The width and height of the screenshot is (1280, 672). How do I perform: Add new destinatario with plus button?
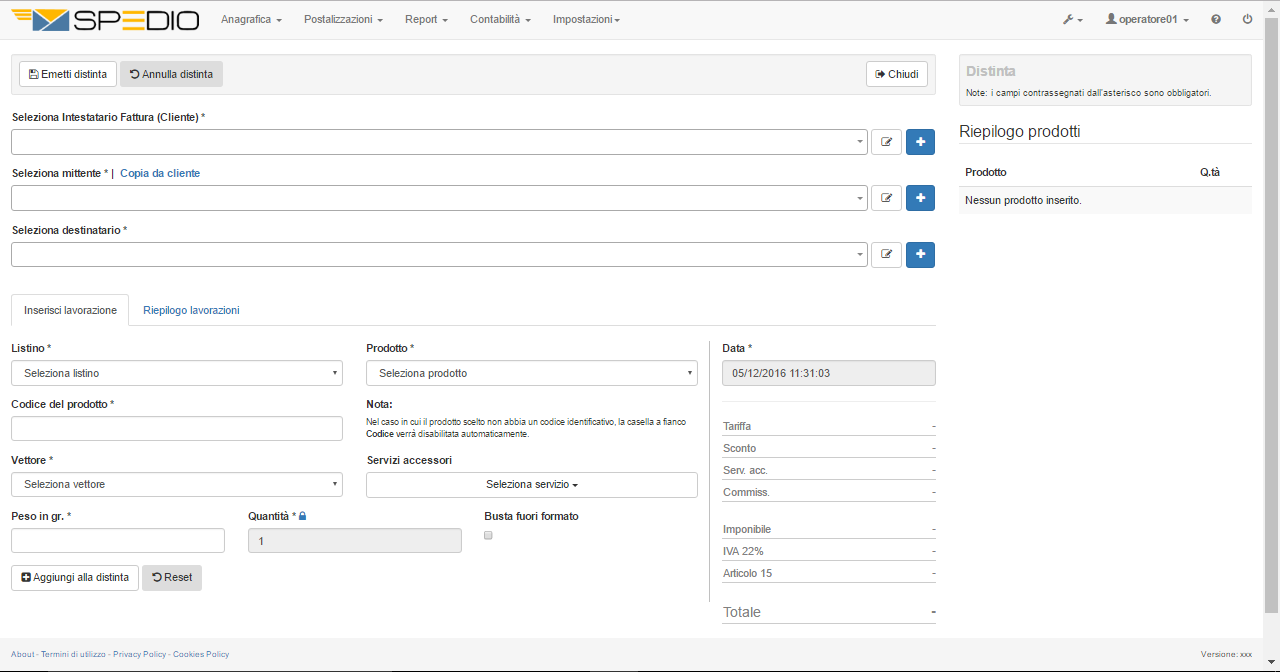pos(920,254)
